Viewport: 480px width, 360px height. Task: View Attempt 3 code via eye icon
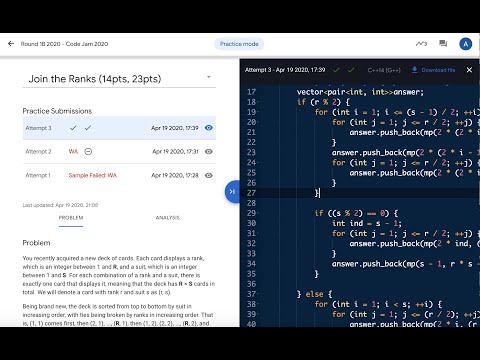pyautogui.click(x=209, y=128)
